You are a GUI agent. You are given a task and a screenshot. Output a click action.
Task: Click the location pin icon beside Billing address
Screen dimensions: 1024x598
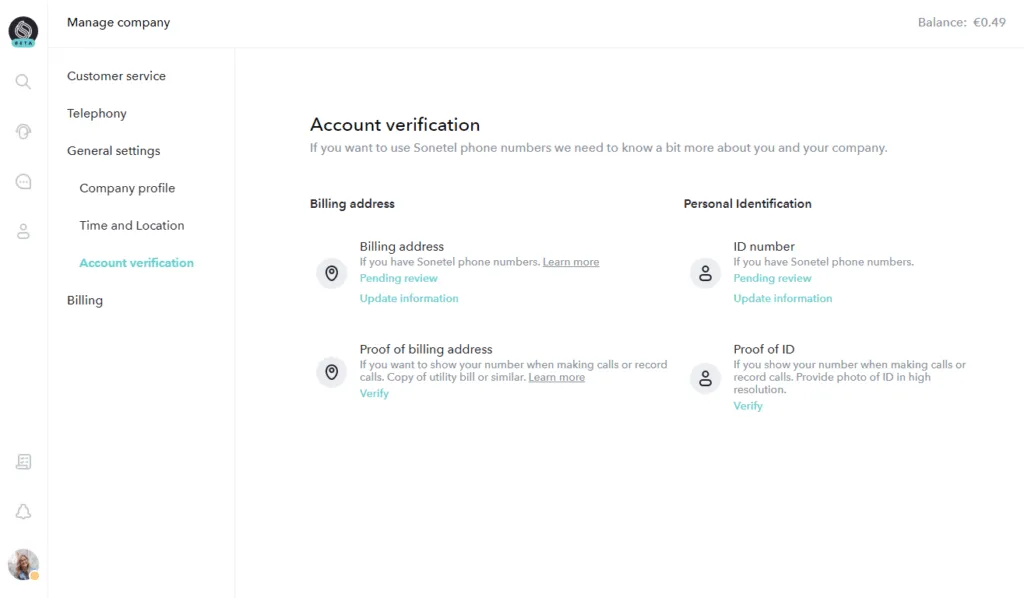click(x=332, y=273)
